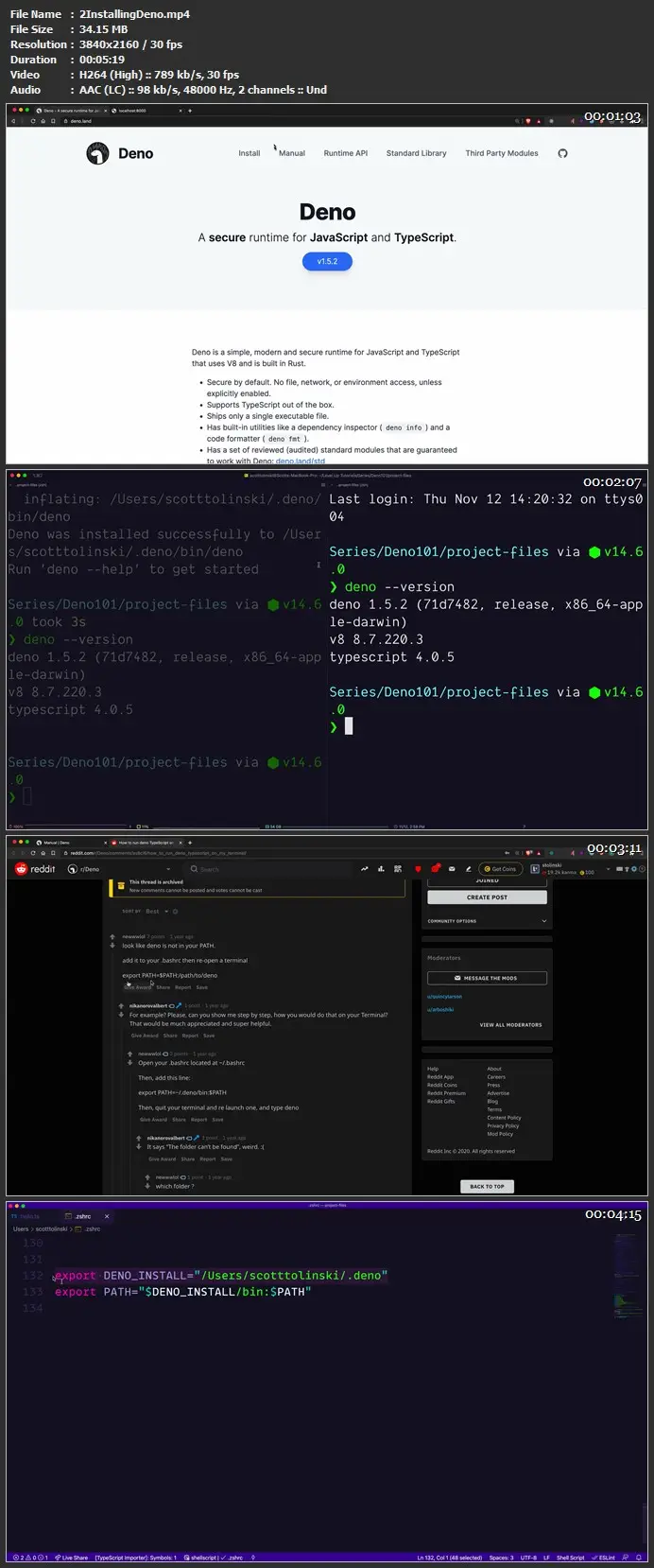
Task: Change language mode Shell Script in status bar
Action: click(570, 1558)
